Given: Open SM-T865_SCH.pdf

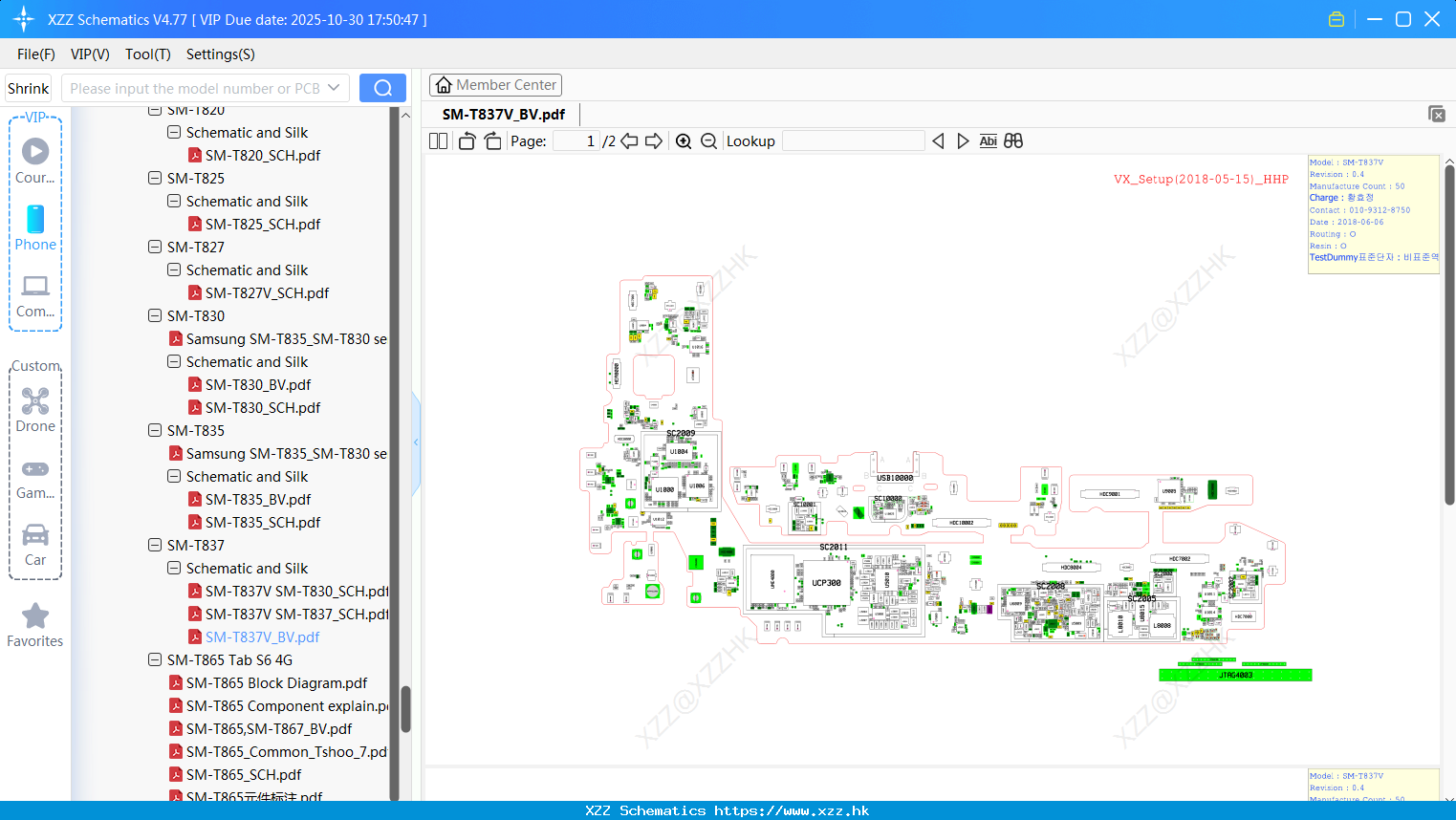Looking at the screenshot, I should 235,774.
